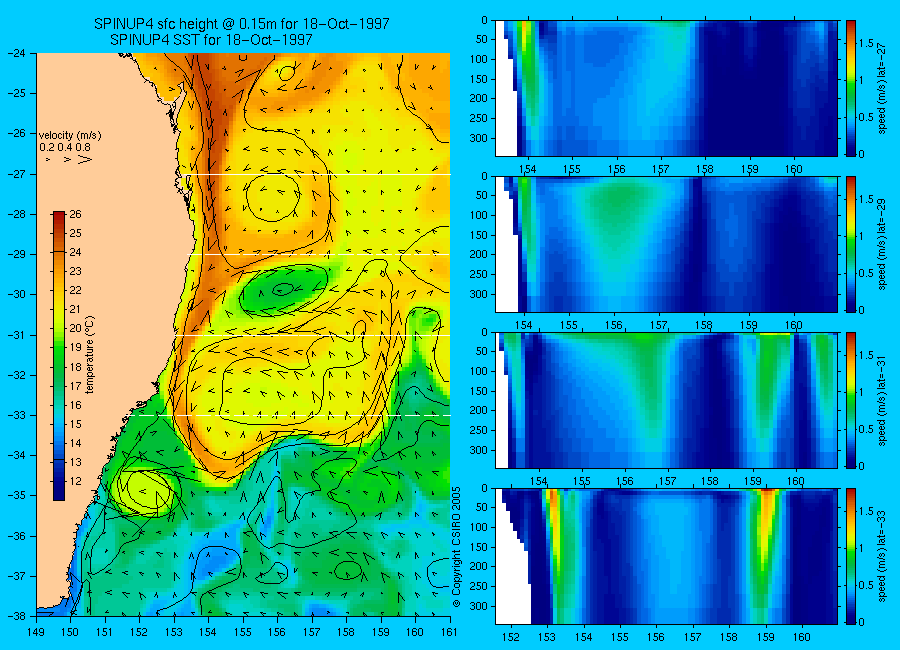The height and width of the screenshot is (650, 900).
Task: Click the 'speed (m/s) lat=-31' label
Action: point(883,400)
